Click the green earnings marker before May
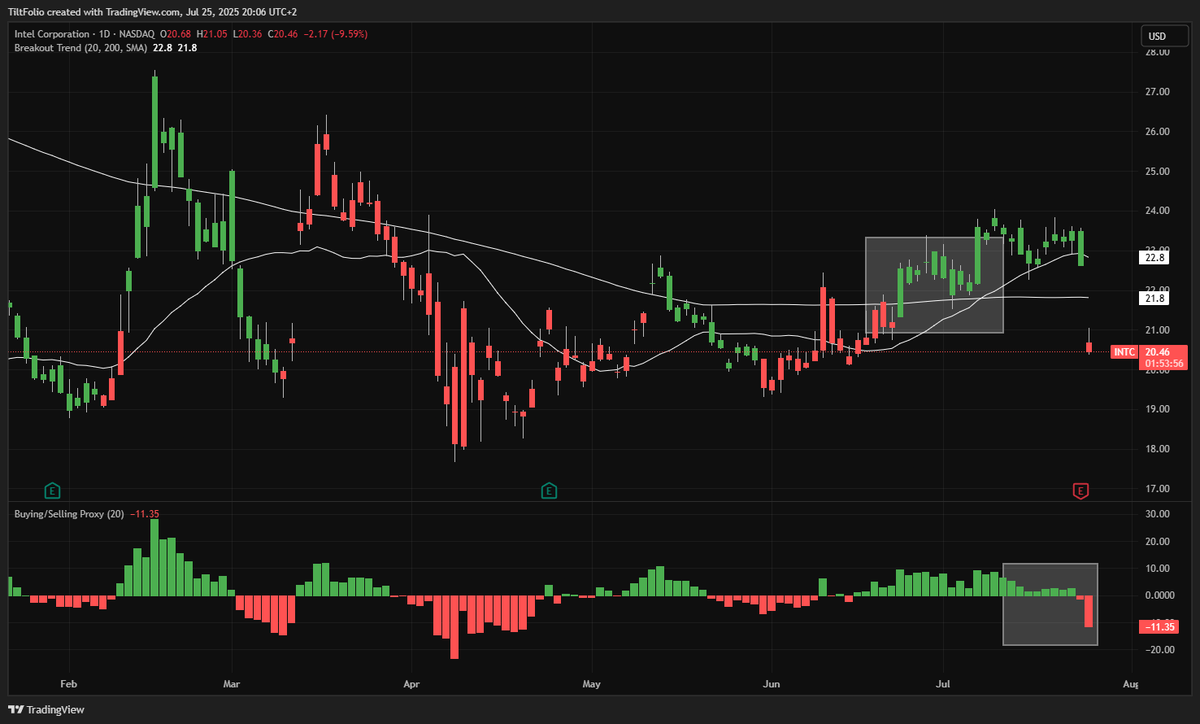The width and height of the screenshot is (1200, 724). pyautogui.click(x=548, y=490)
